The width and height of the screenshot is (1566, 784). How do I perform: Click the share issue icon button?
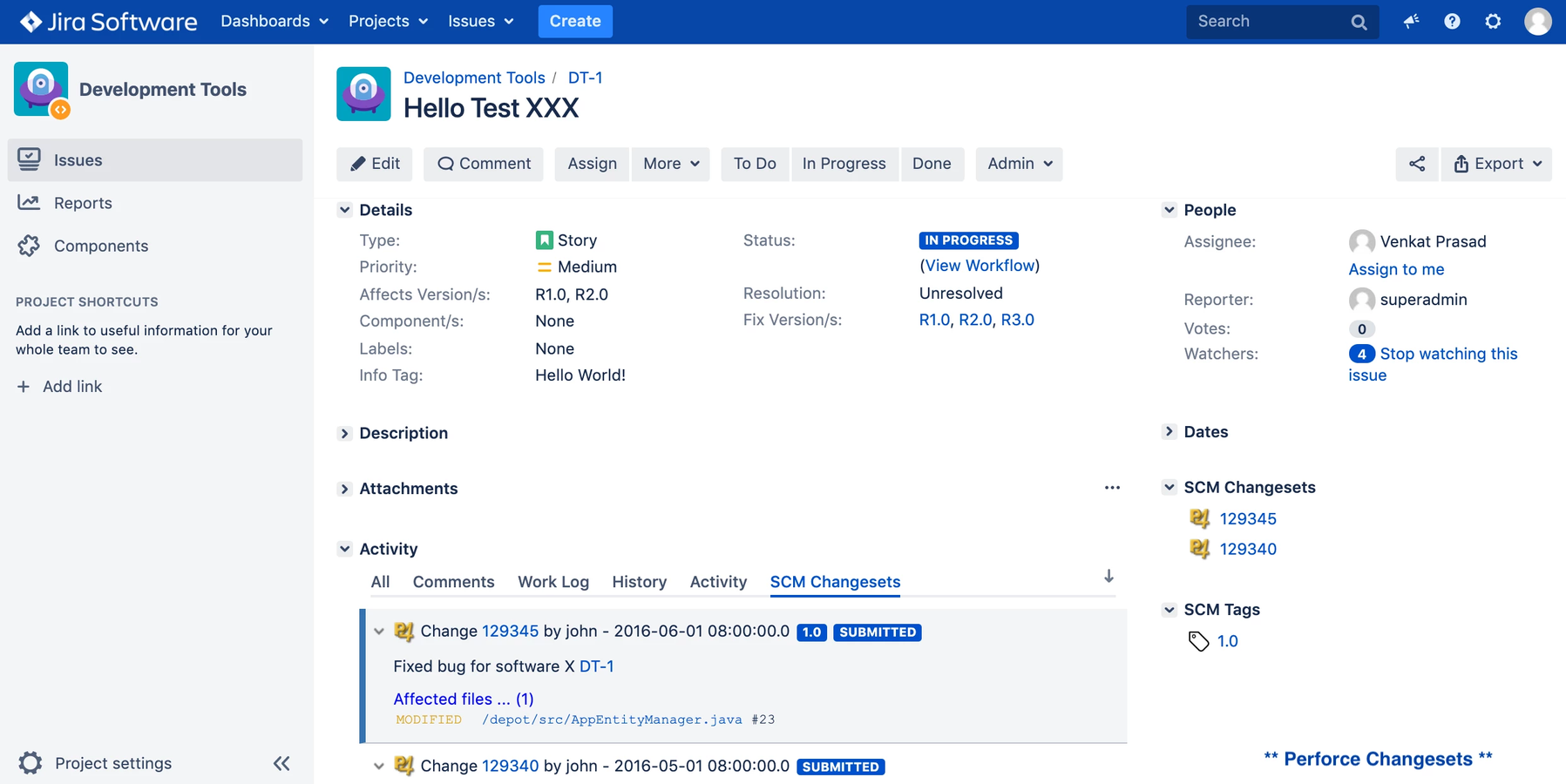click(1417, 164)
